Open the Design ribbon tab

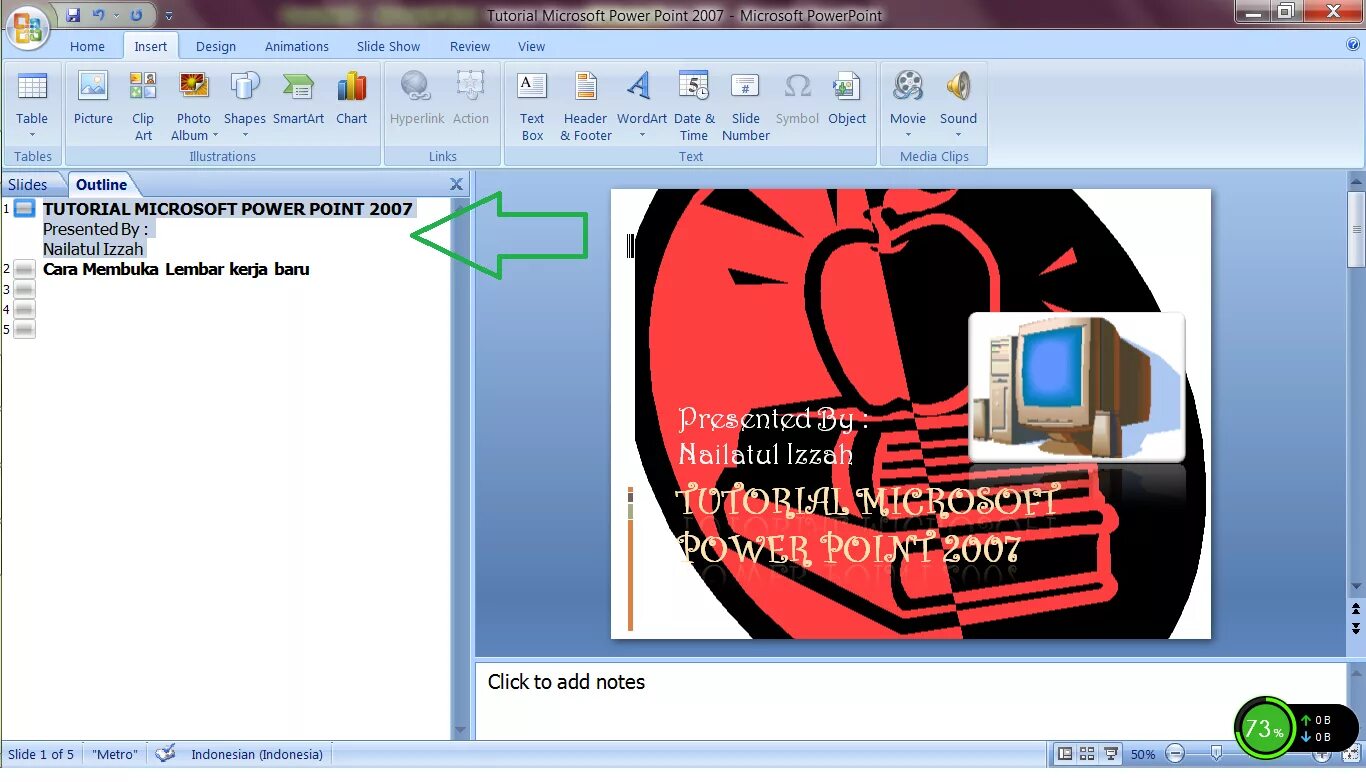tap(216, 47)
